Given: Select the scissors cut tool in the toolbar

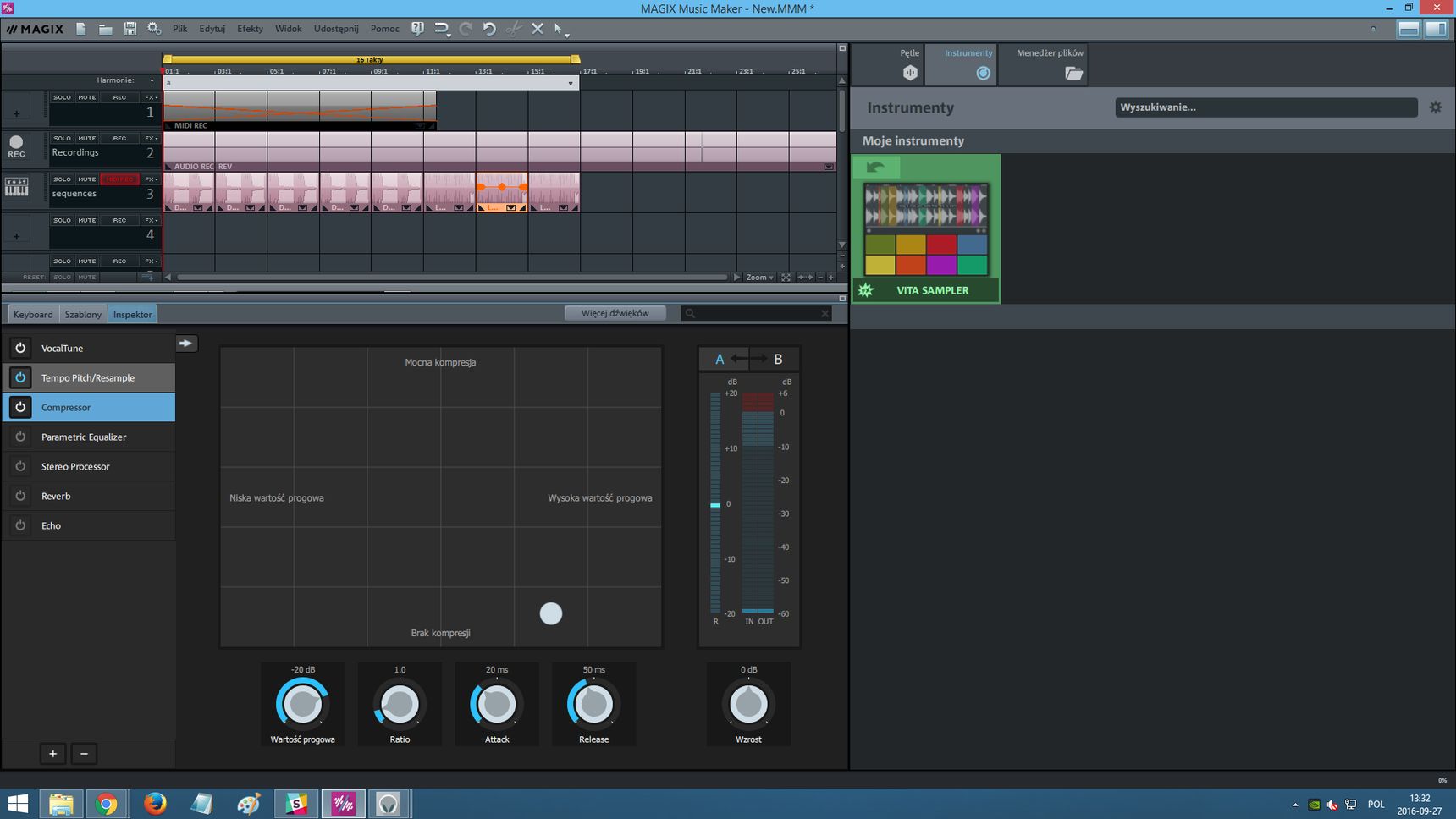Looking at the screenshot, I should (514, 29).
